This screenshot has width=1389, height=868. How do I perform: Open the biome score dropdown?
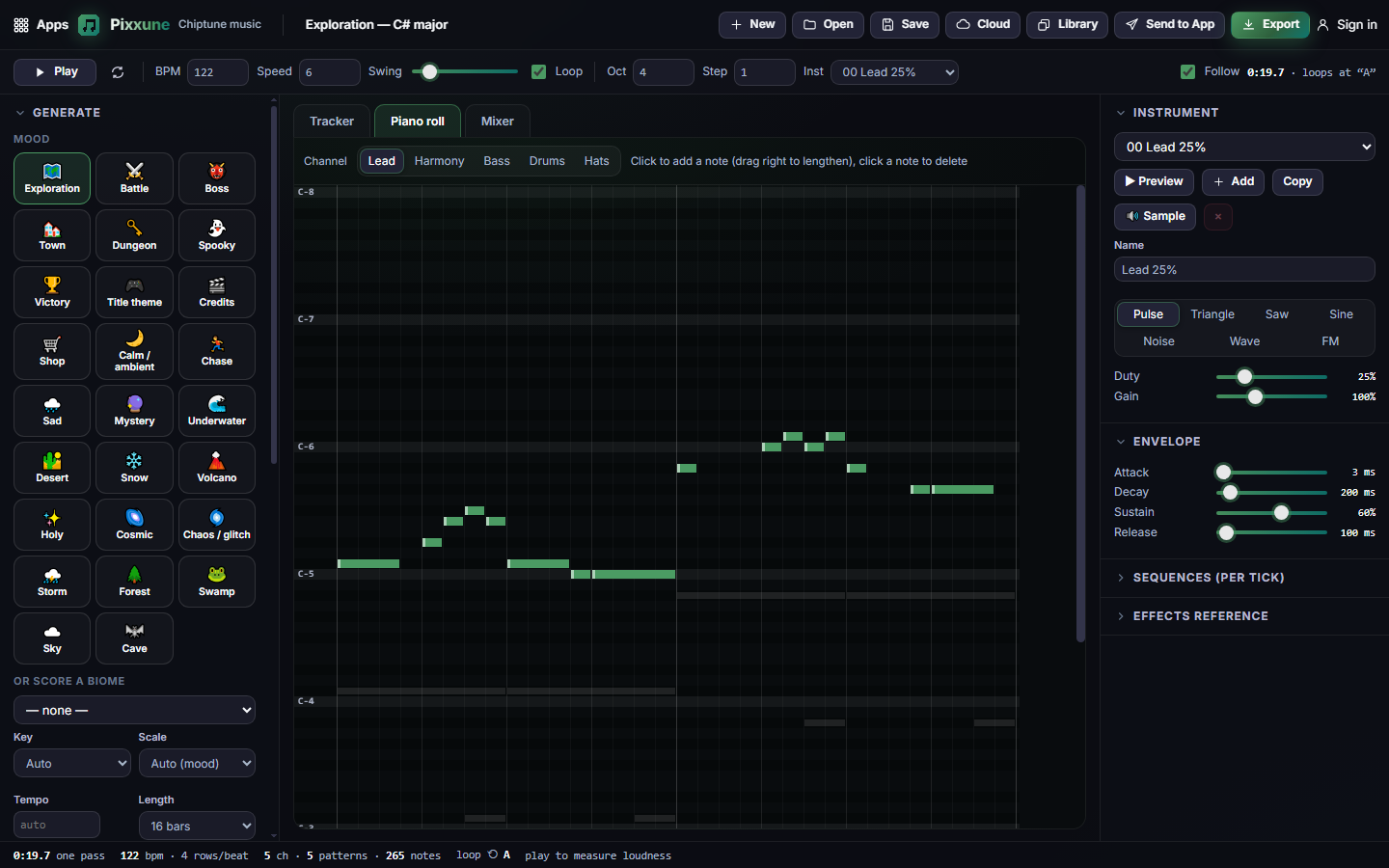[134, 710]
